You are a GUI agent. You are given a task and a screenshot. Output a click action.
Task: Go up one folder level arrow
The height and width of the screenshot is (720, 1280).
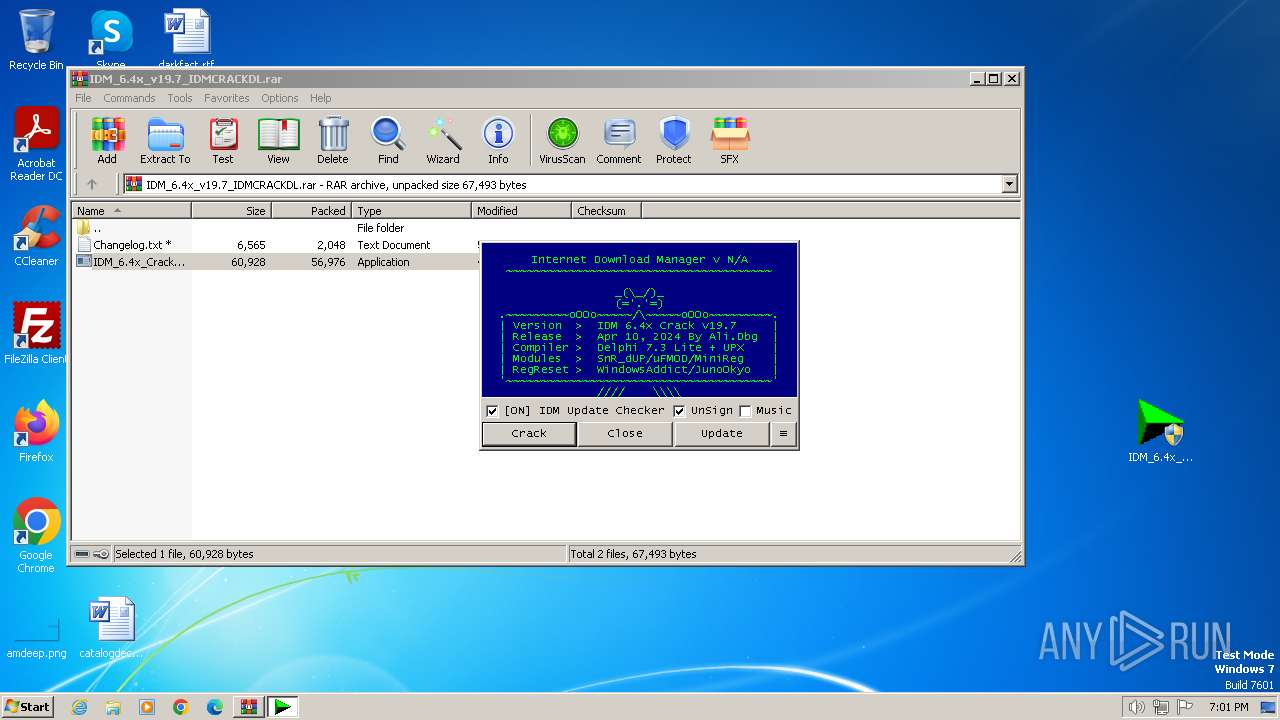point(92,184)
